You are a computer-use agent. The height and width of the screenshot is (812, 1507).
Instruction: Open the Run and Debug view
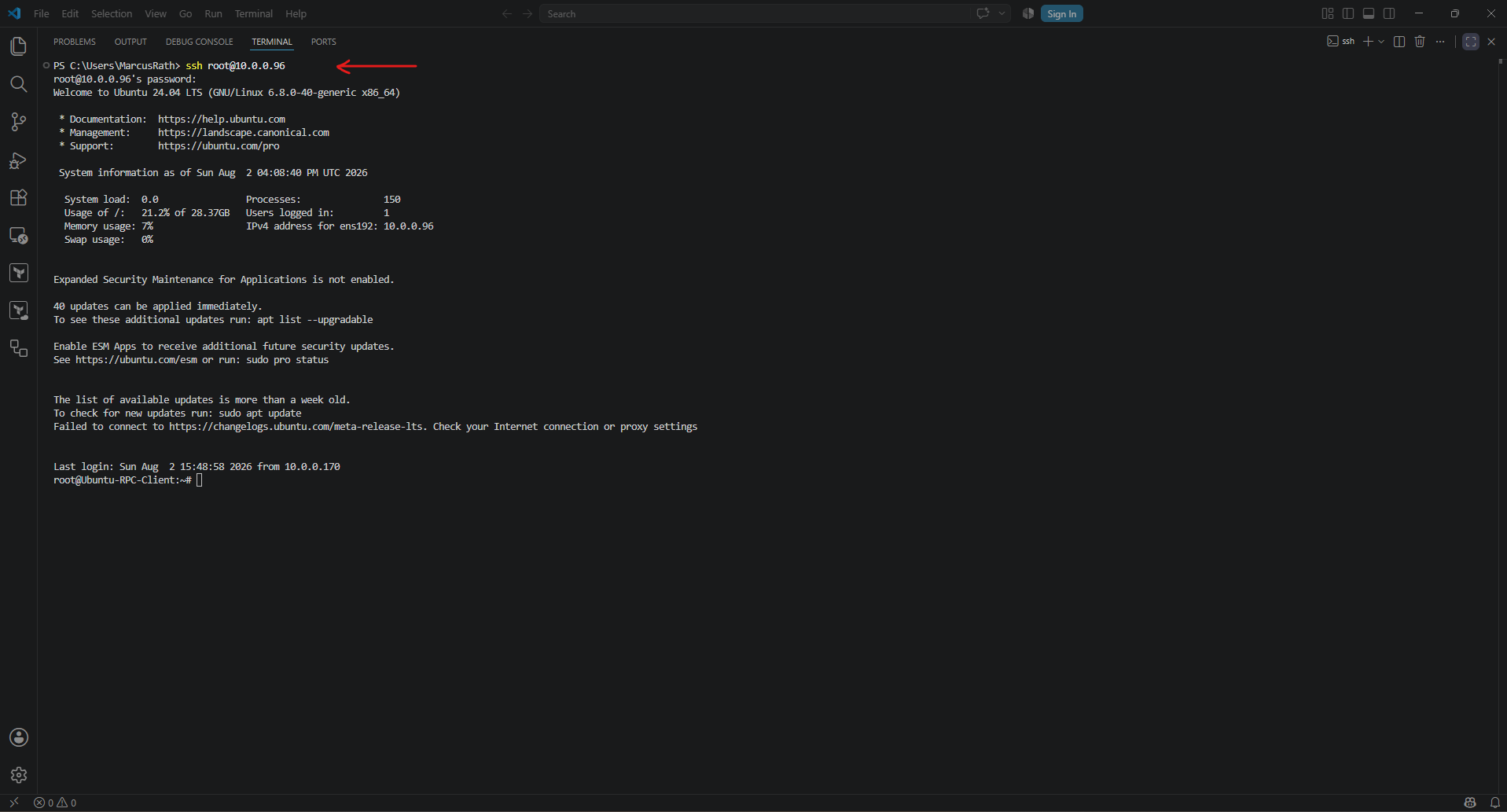point(19,160)
